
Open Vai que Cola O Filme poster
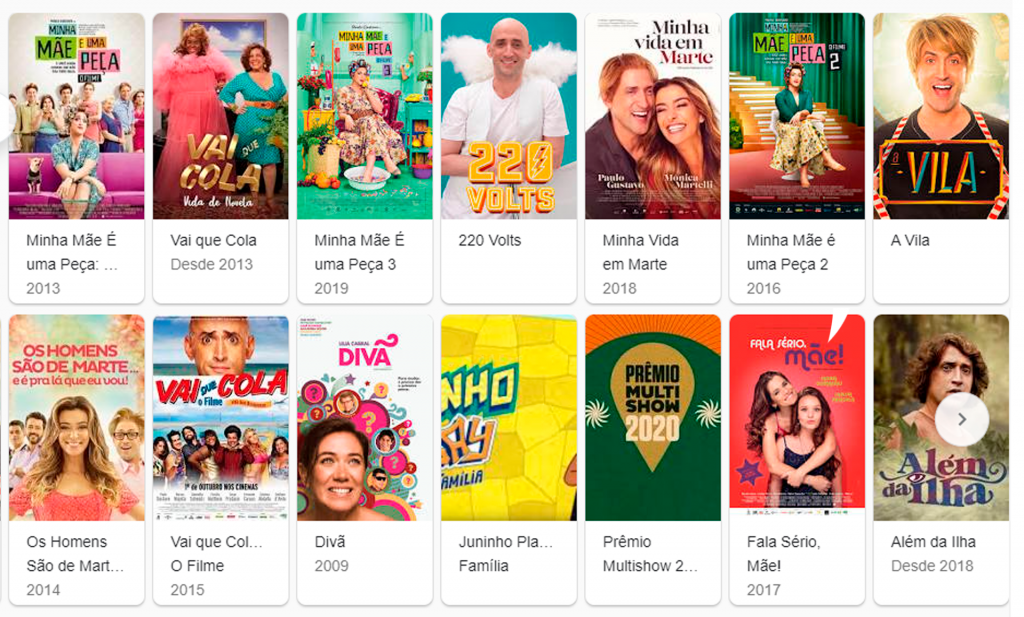click(221, 418)
